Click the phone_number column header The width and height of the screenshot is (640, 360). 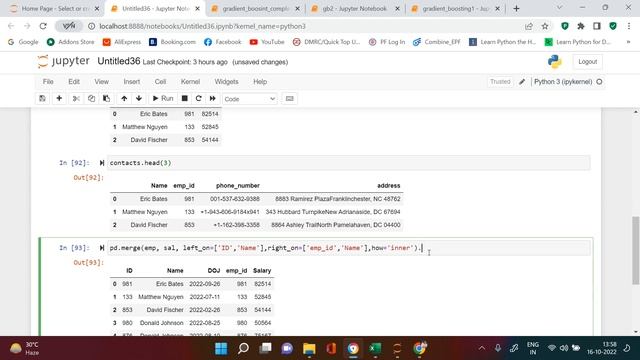(238, 186)
